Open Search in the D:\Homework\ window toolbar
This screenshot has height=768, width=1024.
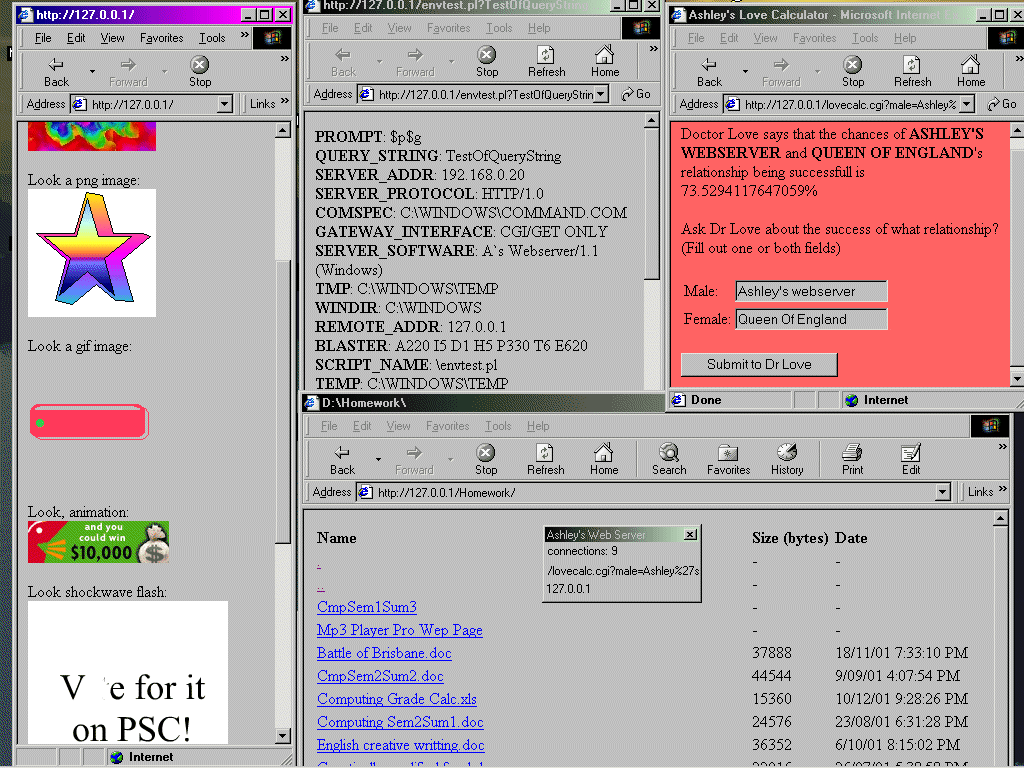point(669,460)
